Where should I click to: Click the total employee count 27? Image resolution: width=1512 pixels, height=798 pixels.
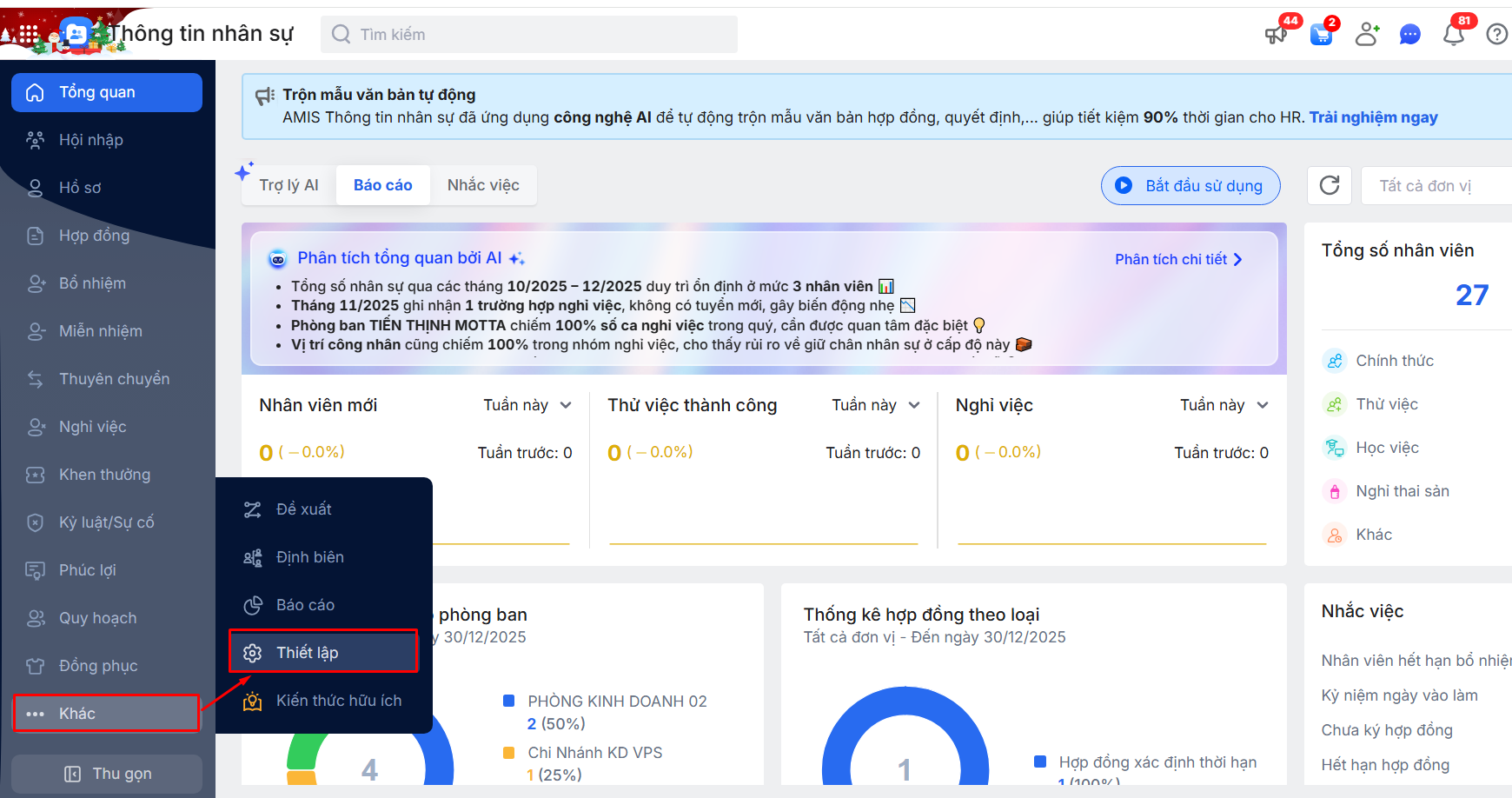pyautogui.click(x=1472, y=296)
